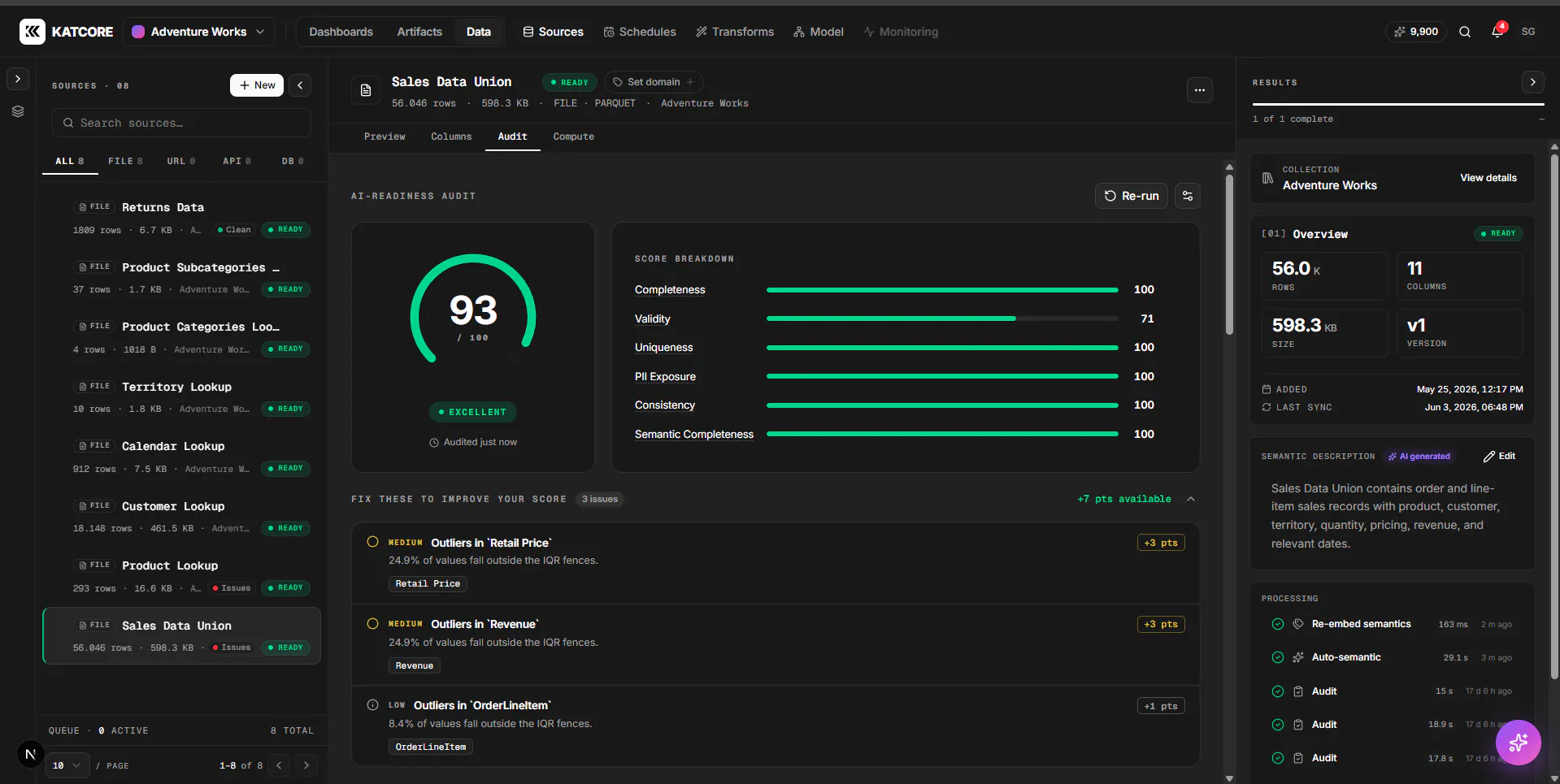
Task: Open the notifications bell icon
Action: [x=1497, y=32]
